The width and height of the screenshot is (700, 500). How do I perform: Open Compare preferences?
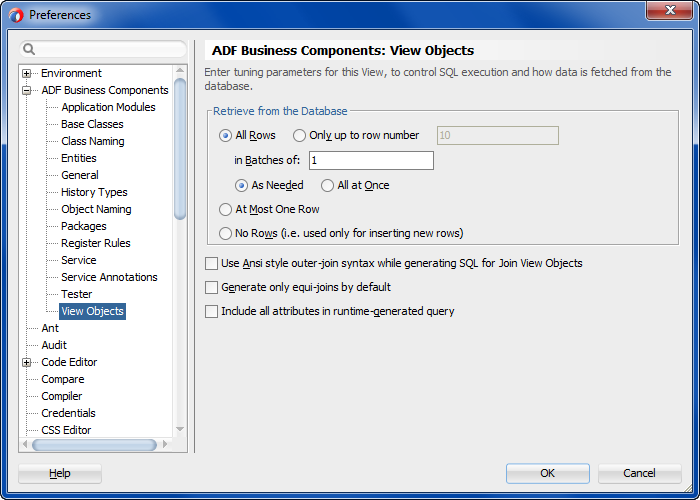click(63, 379)
